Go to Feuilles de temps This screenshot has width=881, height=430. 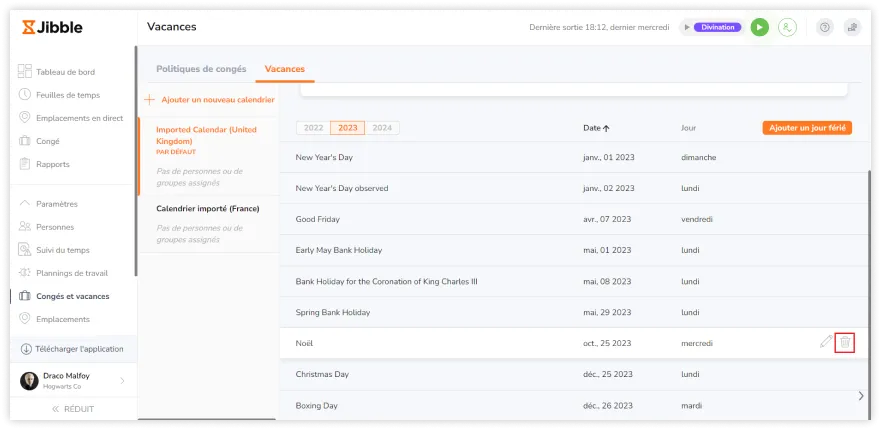click(x=67, y=95)
